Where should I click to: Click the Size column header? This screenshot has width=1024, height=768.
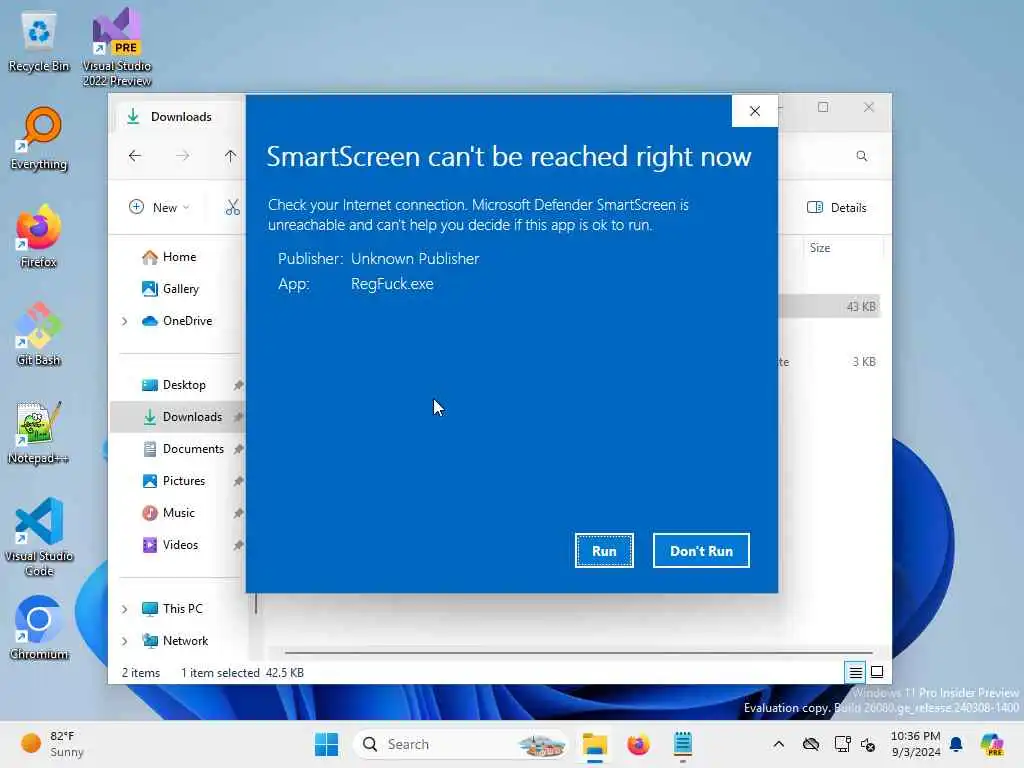tap(842, 248)
